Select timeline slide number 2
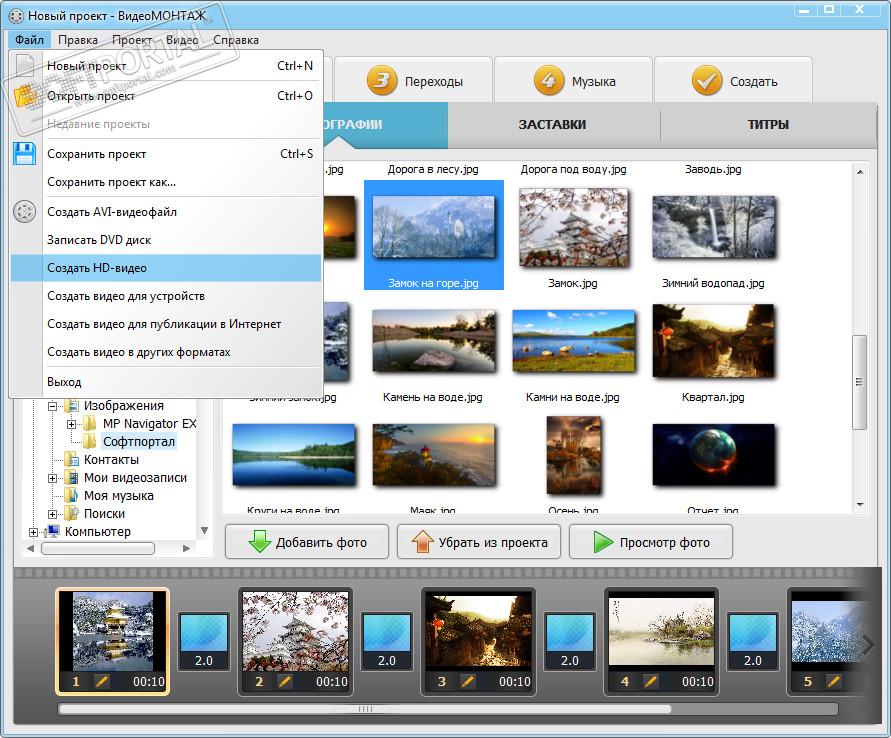The height and width of the screenshot is (738, 891). click(295, 641)
